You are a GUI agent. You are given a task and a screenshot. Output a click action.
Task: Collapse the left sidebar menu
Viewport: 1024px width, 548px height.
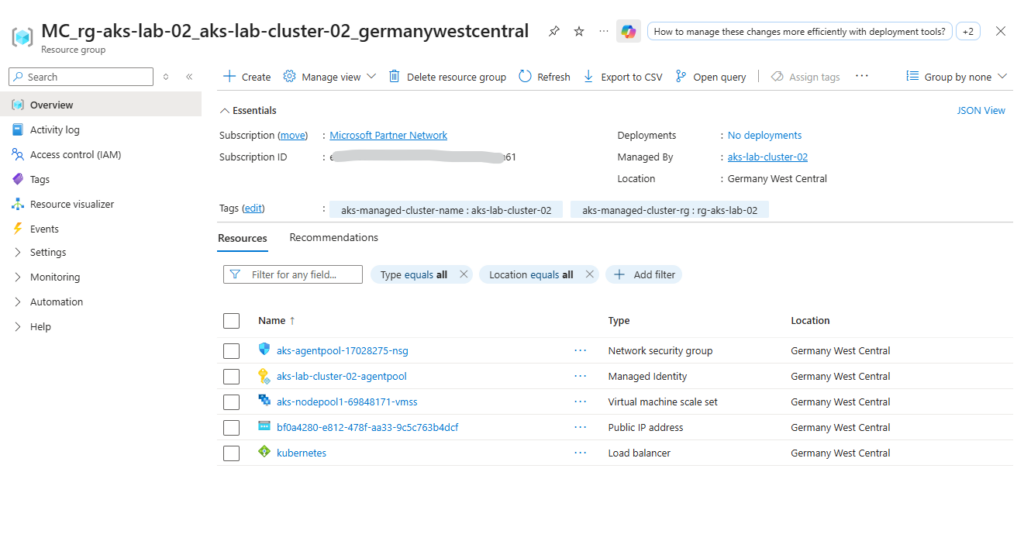[x=189, y=77]
